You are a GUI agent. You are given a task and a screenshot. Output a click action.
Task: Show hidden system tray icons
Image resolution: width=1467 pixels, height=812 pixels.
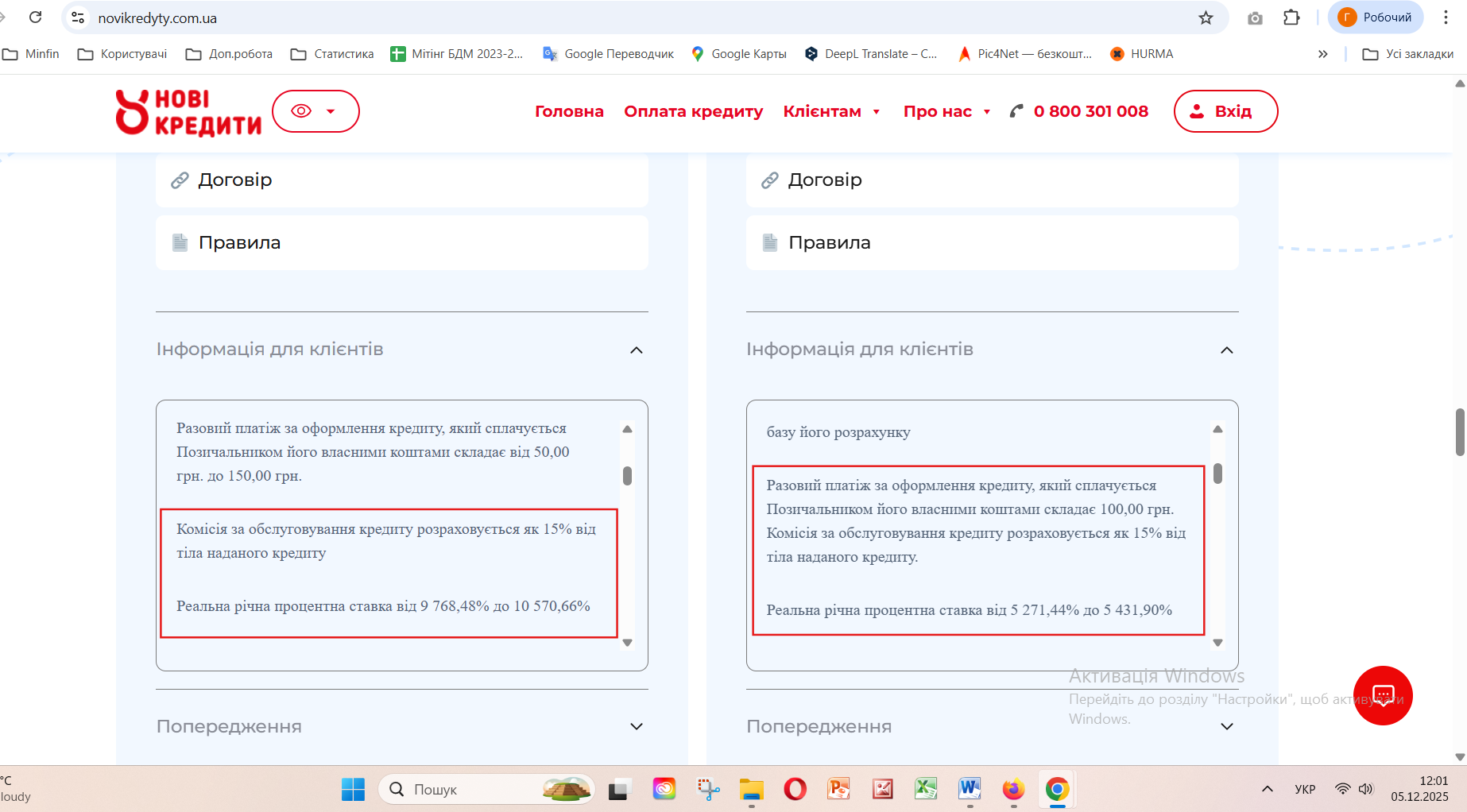1268,789
